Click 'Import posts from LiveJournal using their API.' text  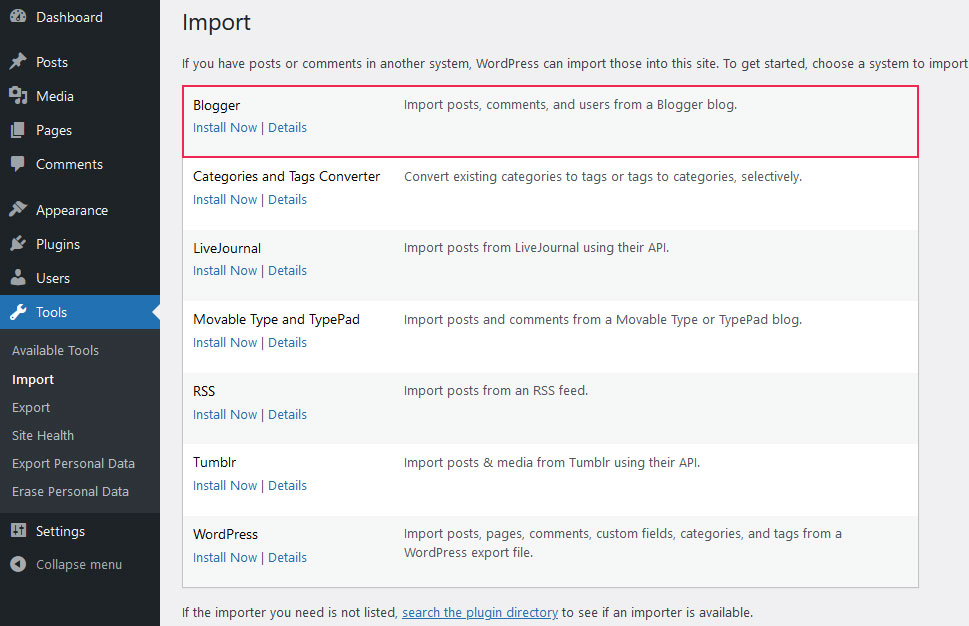pyautogui.click(x=536, y=248)
